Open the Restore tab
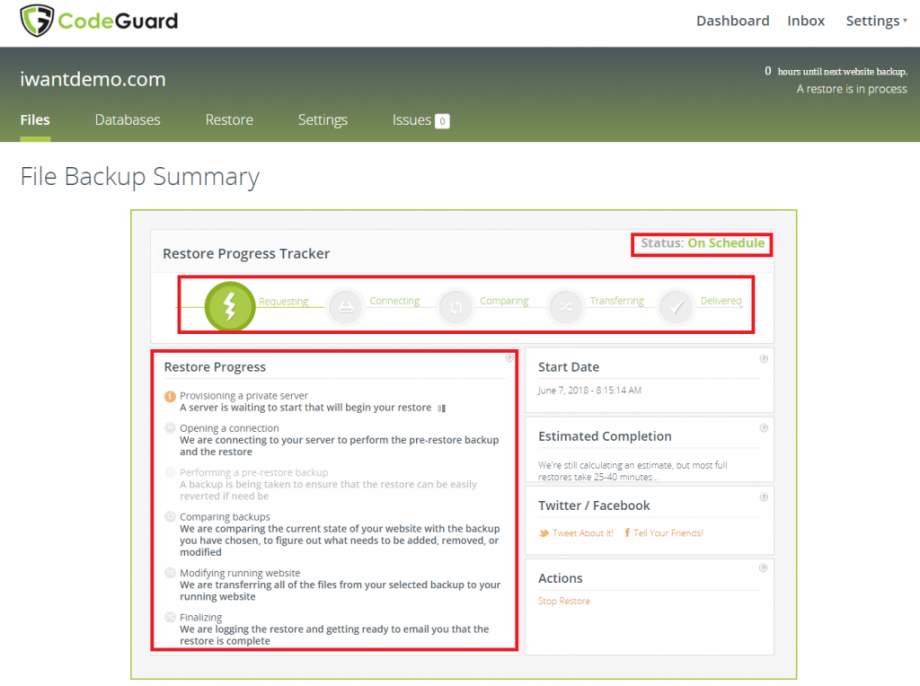Screen dimensions: 920x686 228,119
